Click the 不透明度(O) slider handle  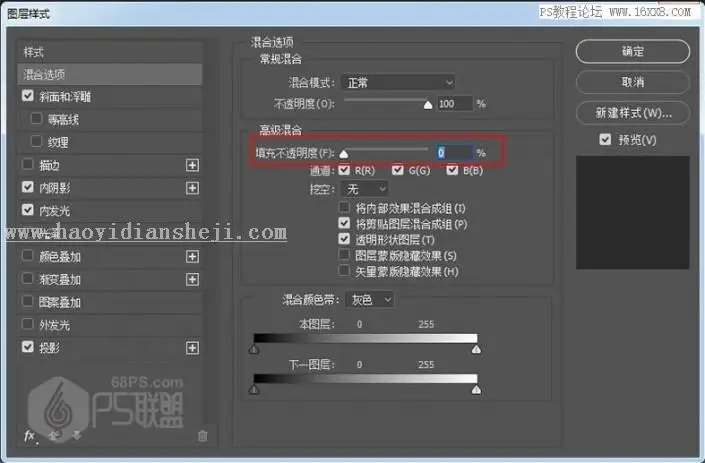tap(428, 105)
